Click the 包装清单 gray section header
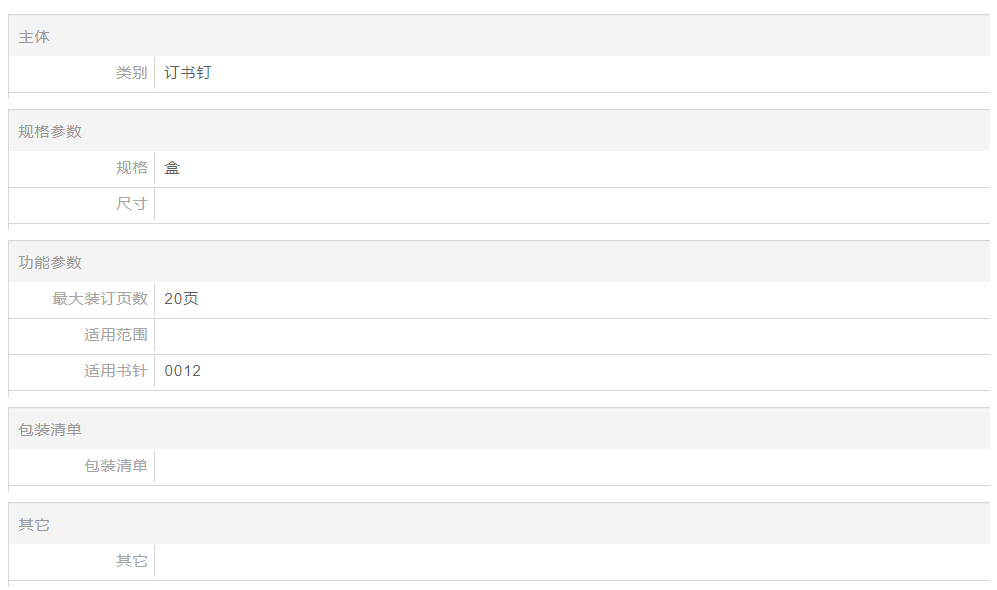 point(50,430)
